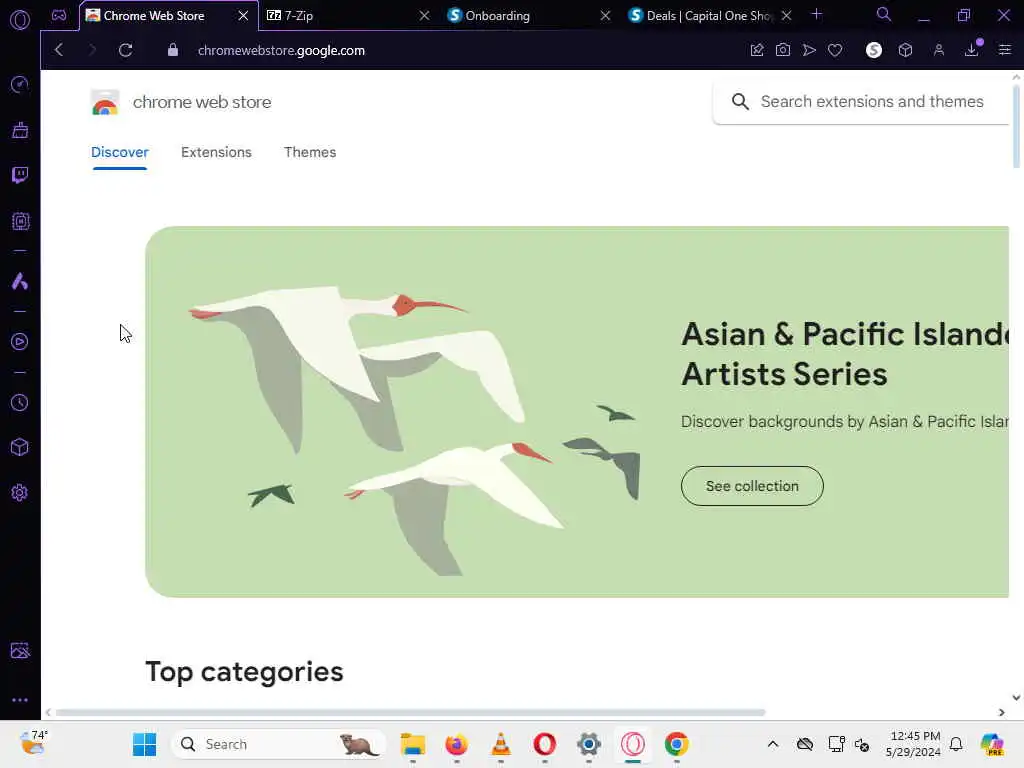Image resolution: width=1024 pixels, height=768 pixels.
Task: Open GX Control speedometer in sidebar
Action: tap(20, 84)
